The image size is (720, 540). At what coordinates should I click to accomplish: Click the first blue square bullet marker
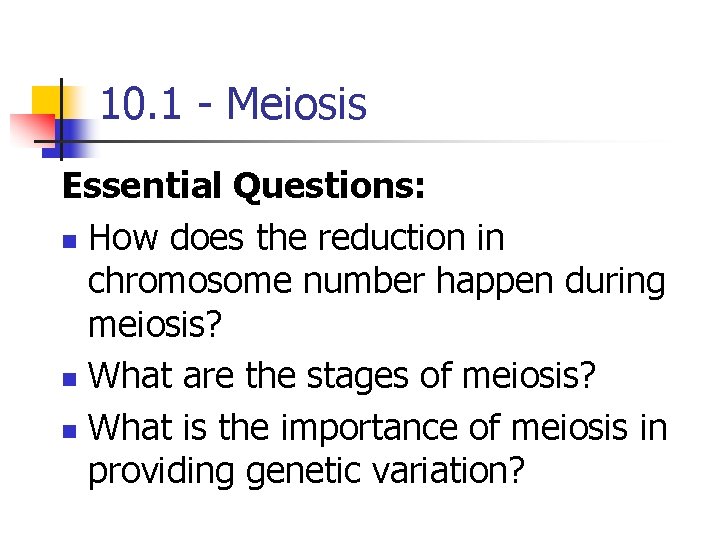coord(68,241)
